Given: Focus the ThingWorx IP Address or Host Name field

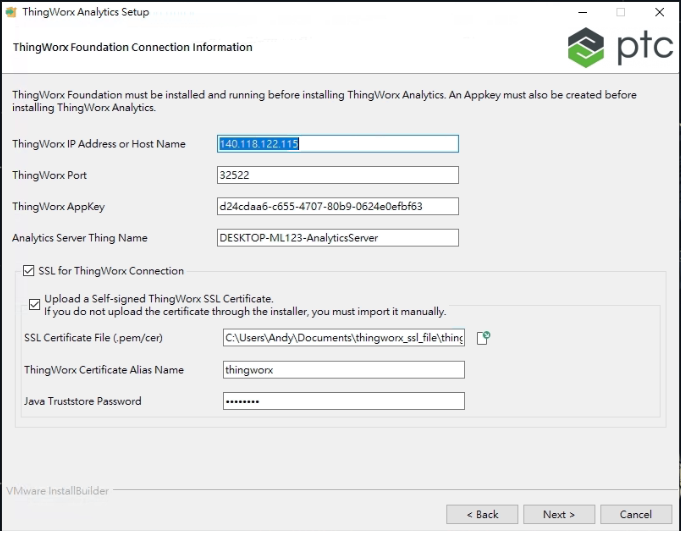Looking at the screenshot, I should 337,143.
